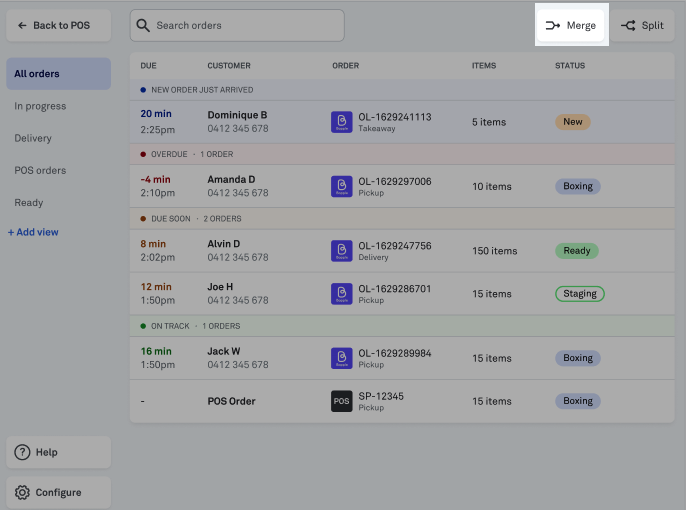Viewport: 686px width, 510px height.
Task: Click the 16 min due time
Action: point(156,351)
